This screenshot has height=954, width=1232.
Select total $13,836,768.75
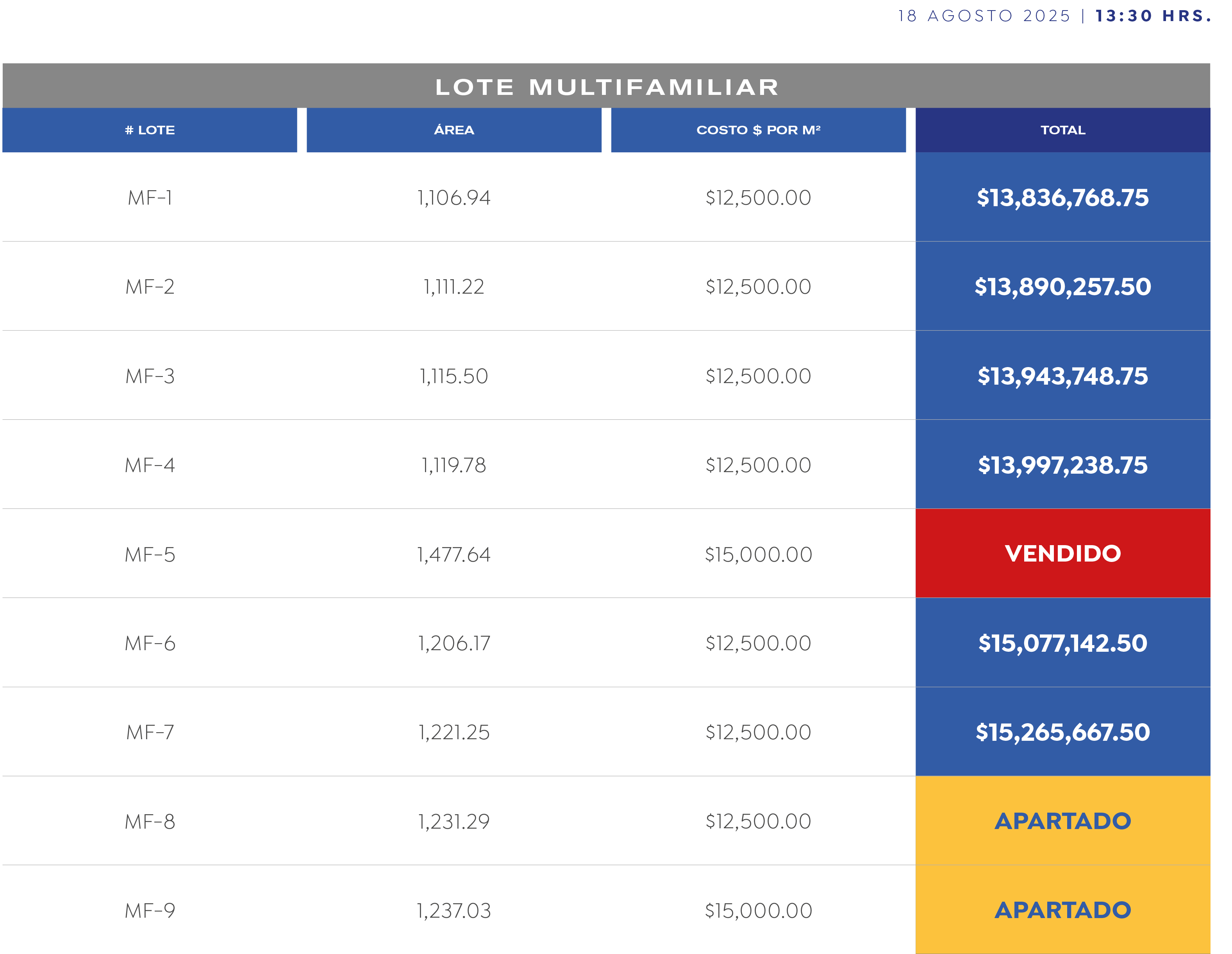point(1063,198)
